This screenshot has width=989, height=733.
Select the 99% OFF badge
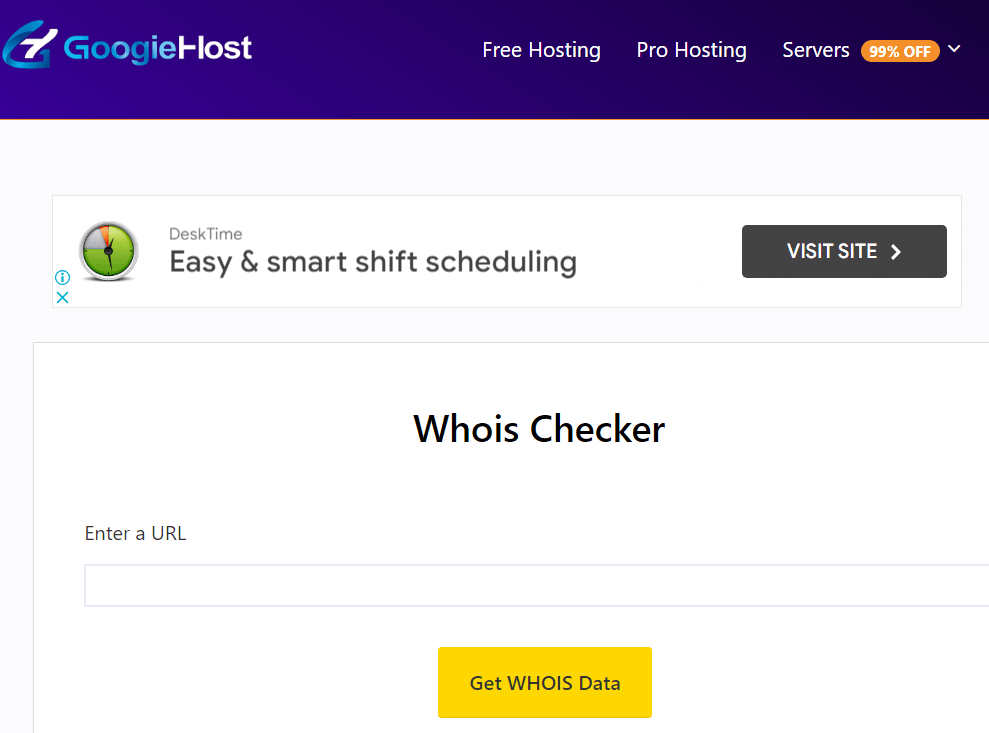pos(900,50)
